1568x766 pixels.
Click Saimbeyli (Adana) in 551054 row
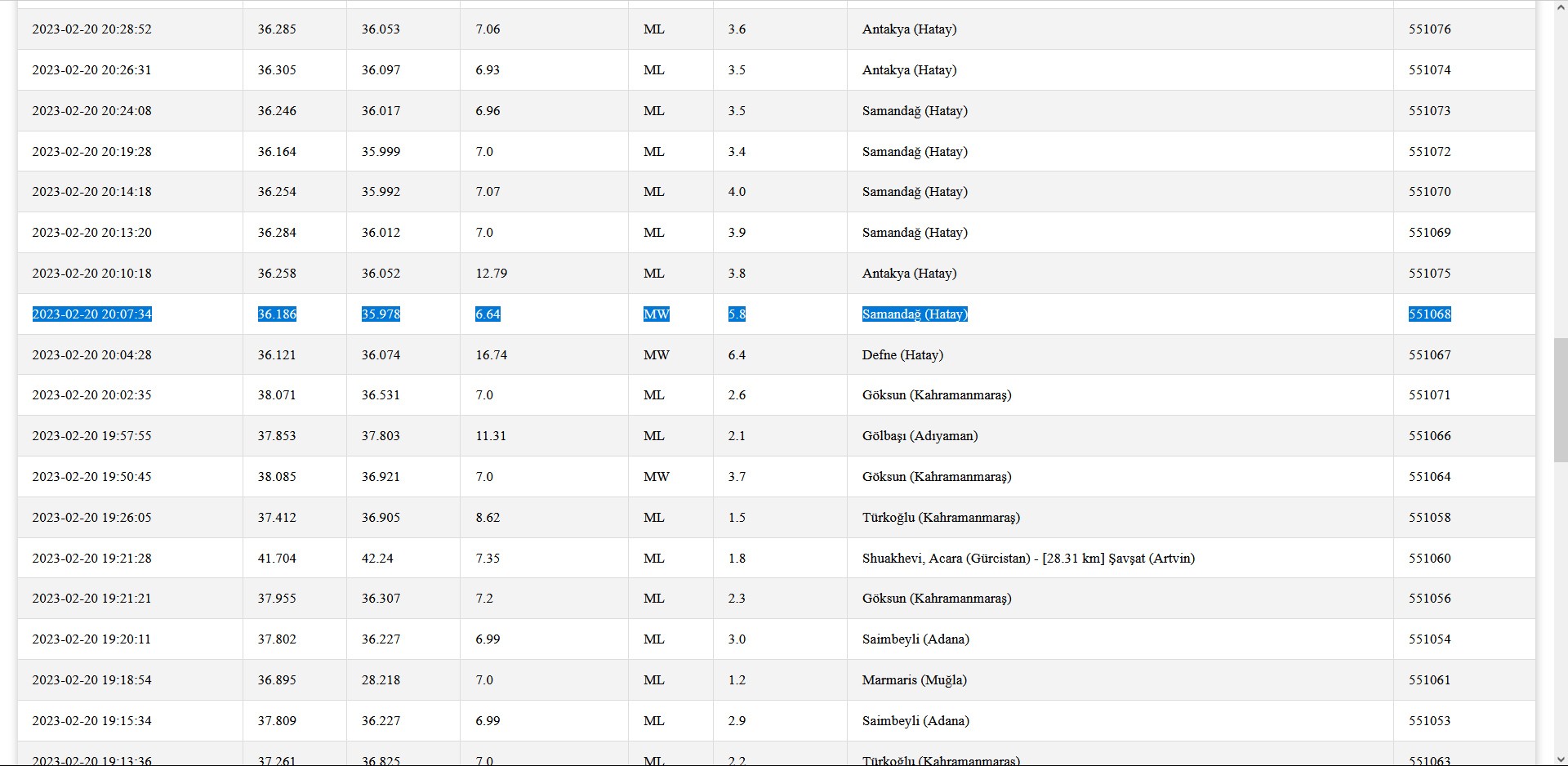pos(915,639)
